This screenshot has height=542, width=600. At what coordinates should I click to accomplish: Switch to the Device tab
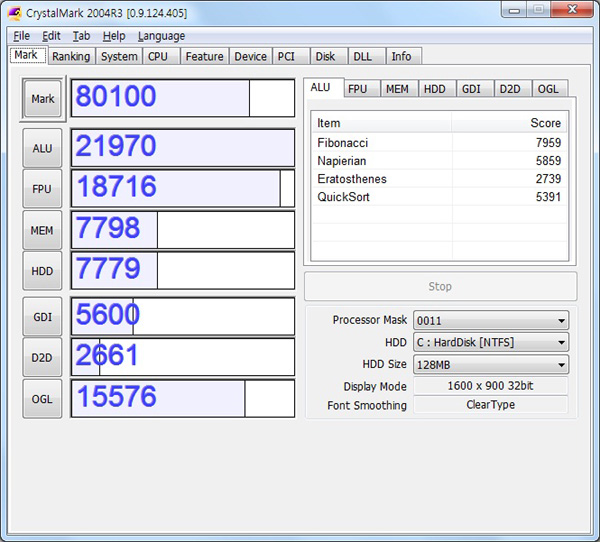[x=250, y=56]
